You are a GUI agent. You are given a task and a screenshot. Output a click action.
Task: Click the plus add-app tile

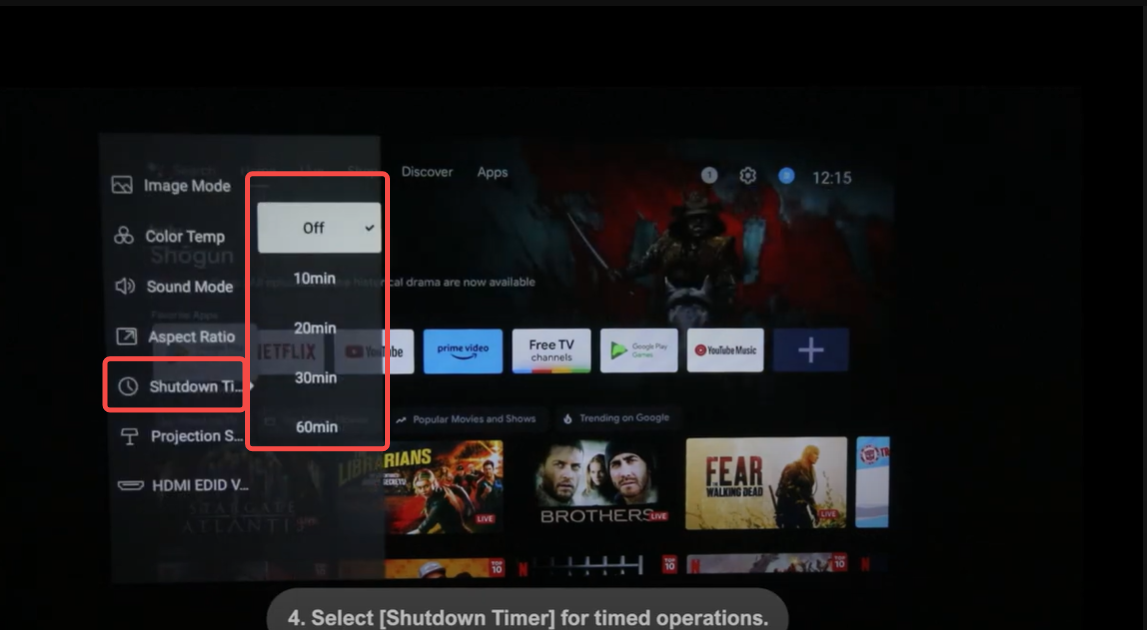coord(811,350)
